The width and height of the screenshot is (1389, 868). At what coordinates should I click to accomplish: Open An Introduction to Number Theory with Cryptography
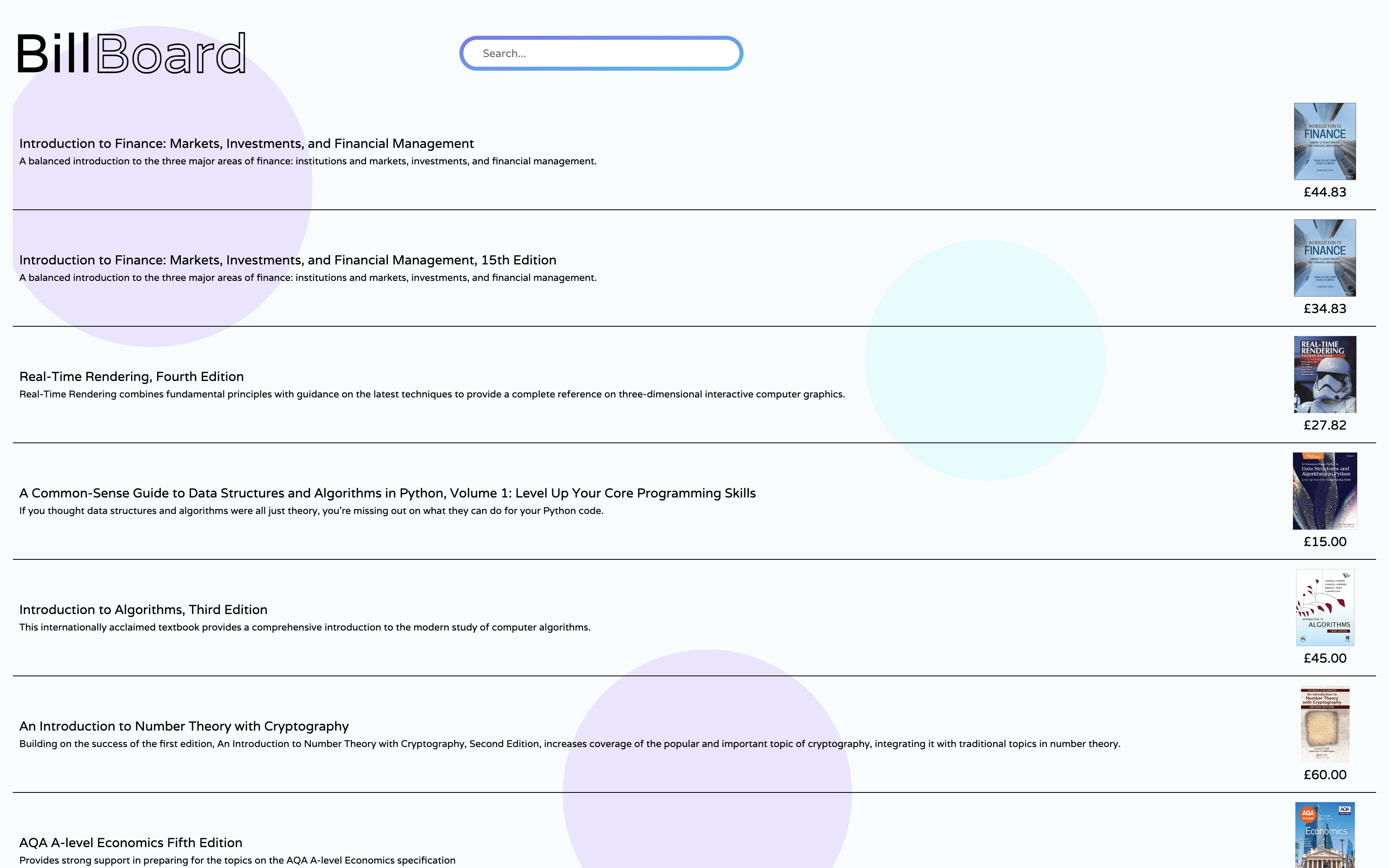[184, 726]
